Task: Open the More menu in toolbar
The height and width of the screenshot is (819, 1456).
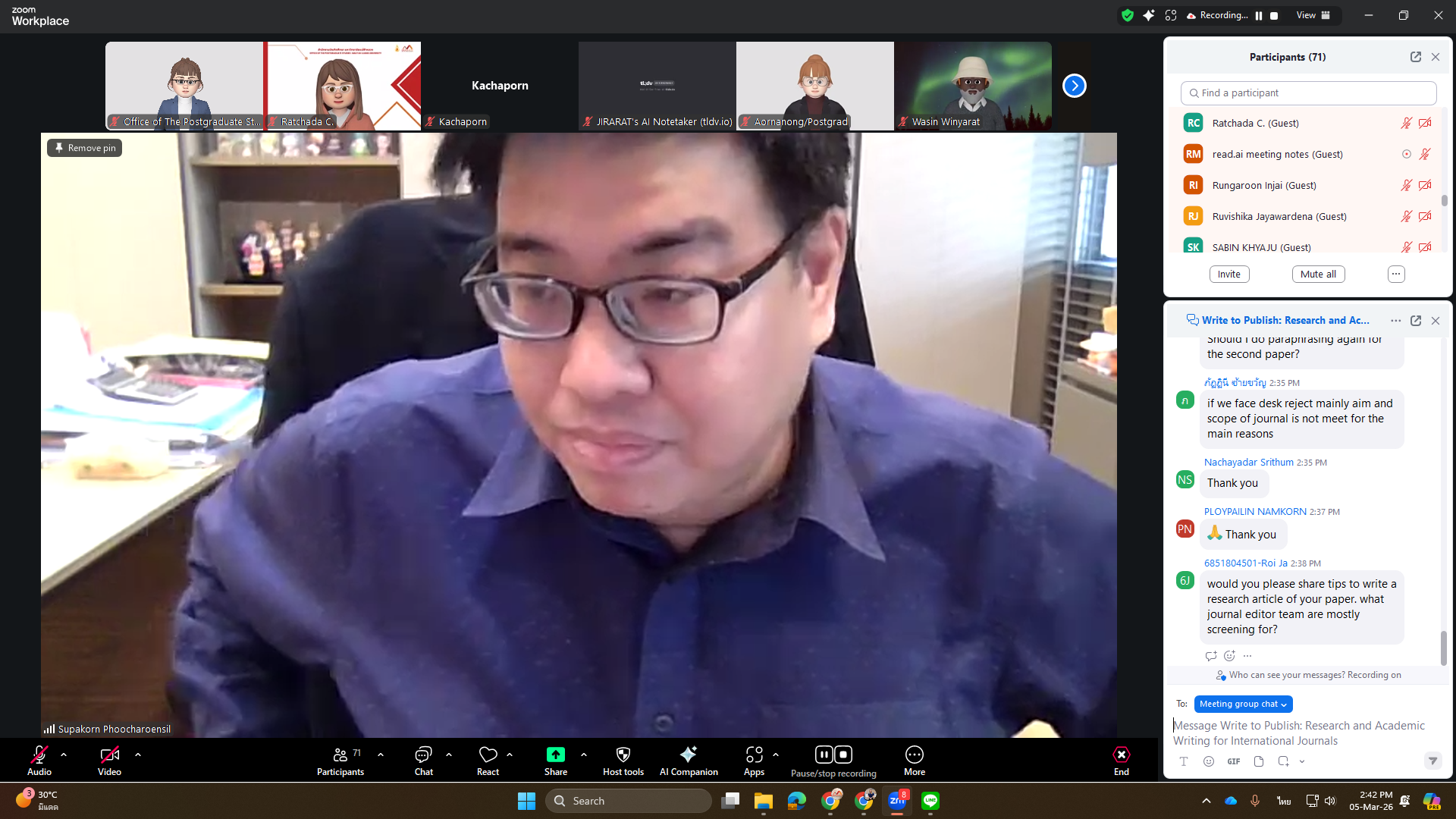Action: pos(914,755)
